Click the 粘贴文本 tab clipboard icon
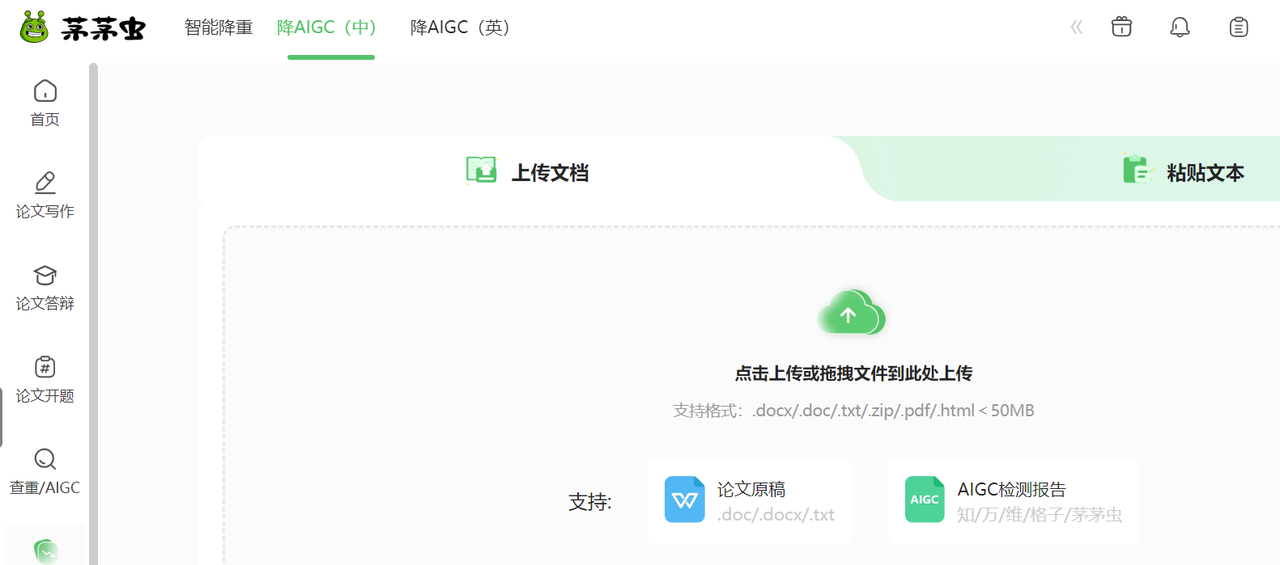1280x565 pixels. click(1137, 171)
